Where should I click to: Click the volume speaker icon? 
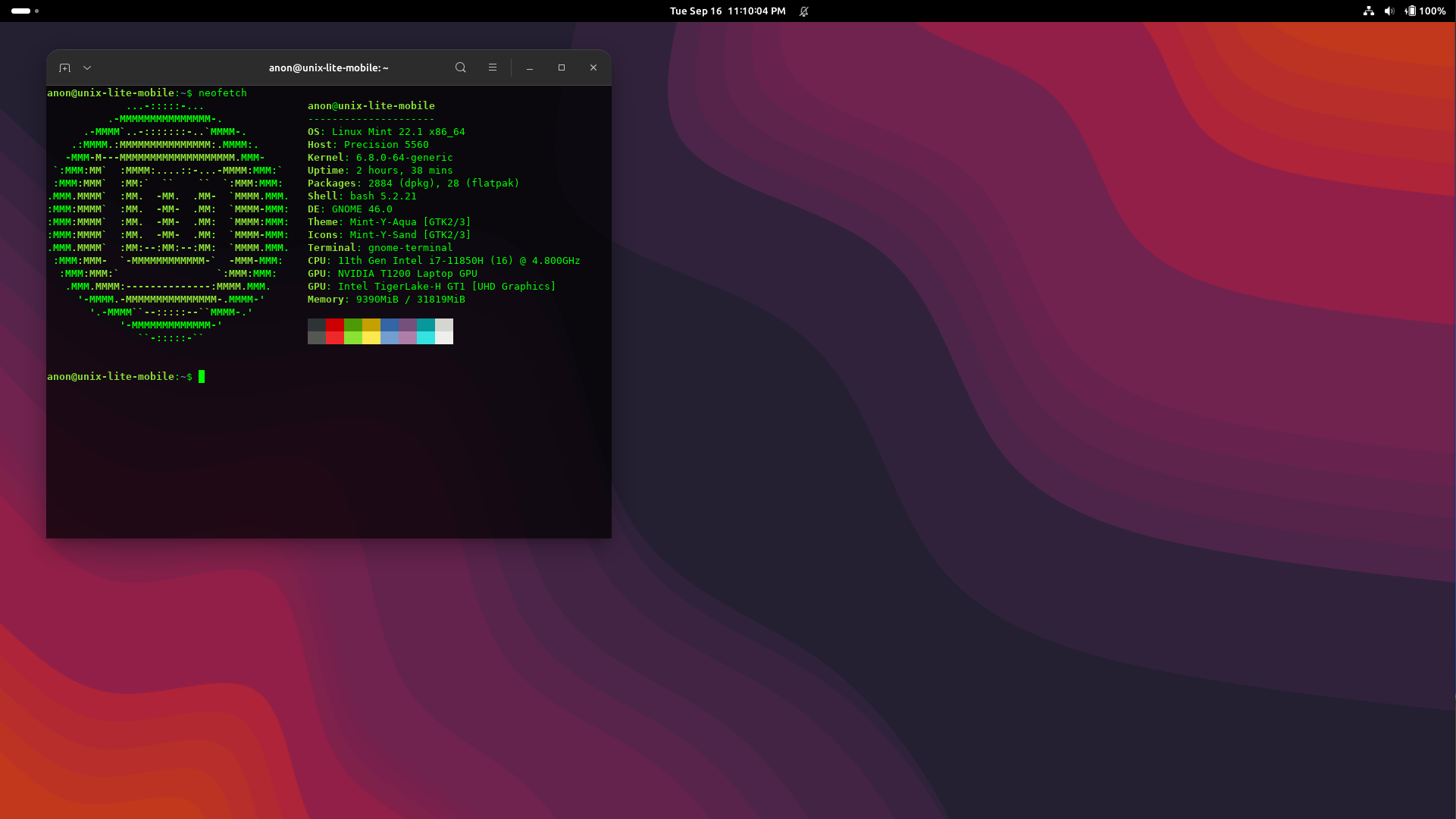(1389, 11)
